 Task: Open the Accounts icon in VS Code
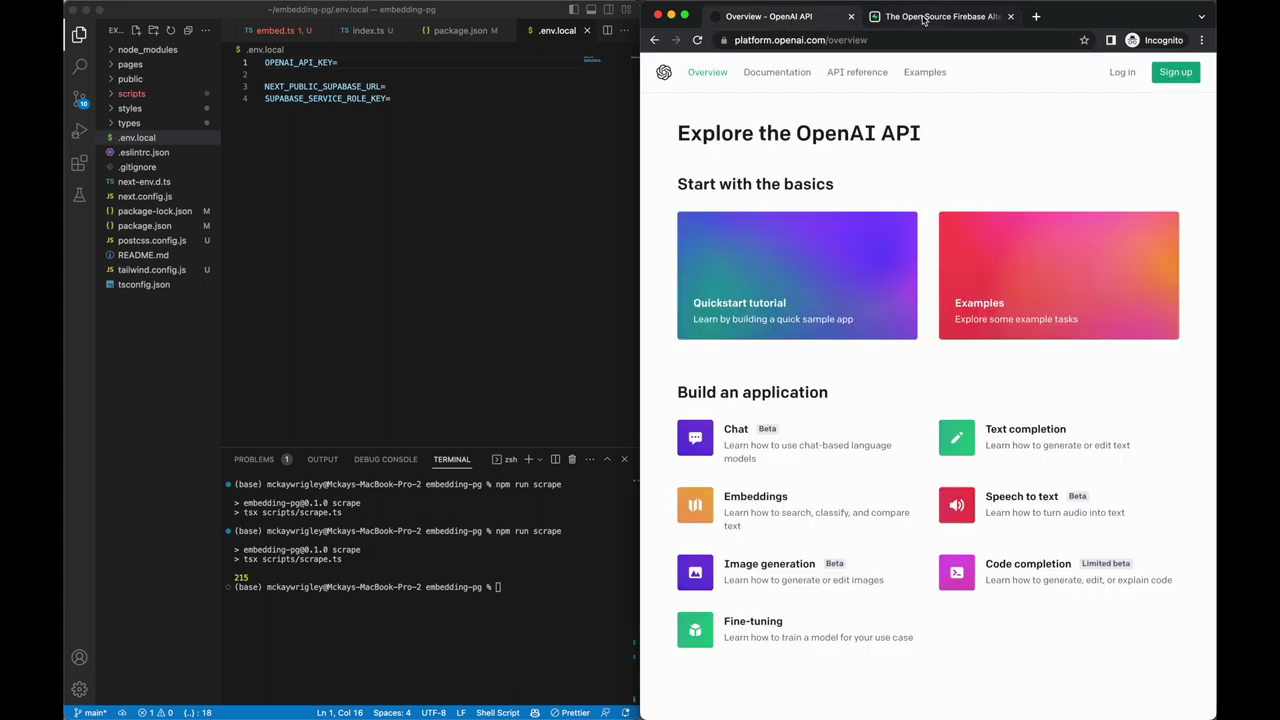[x=79, y=658]
